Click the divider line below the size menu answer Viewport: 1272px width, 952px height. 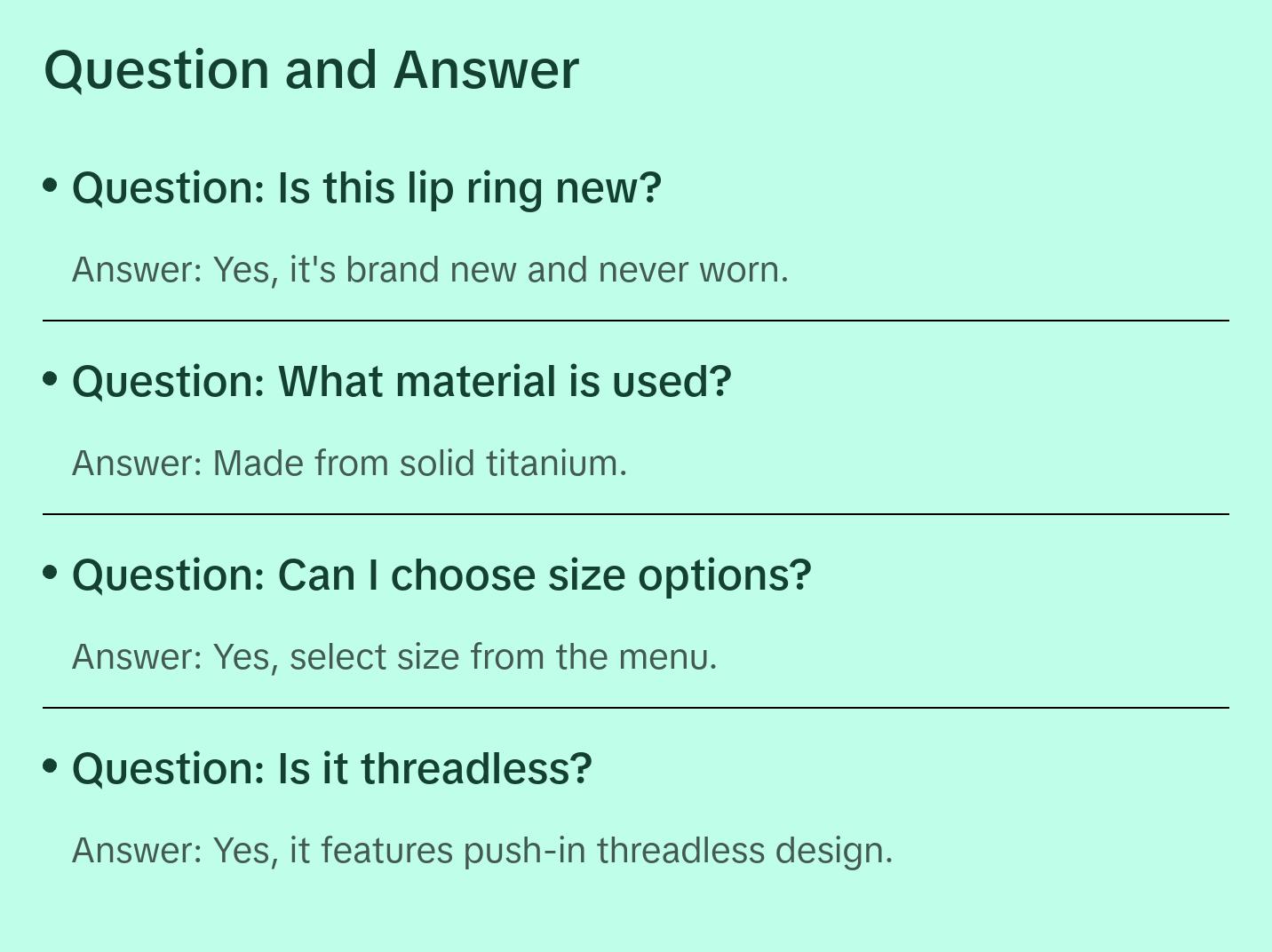point(636,708)
